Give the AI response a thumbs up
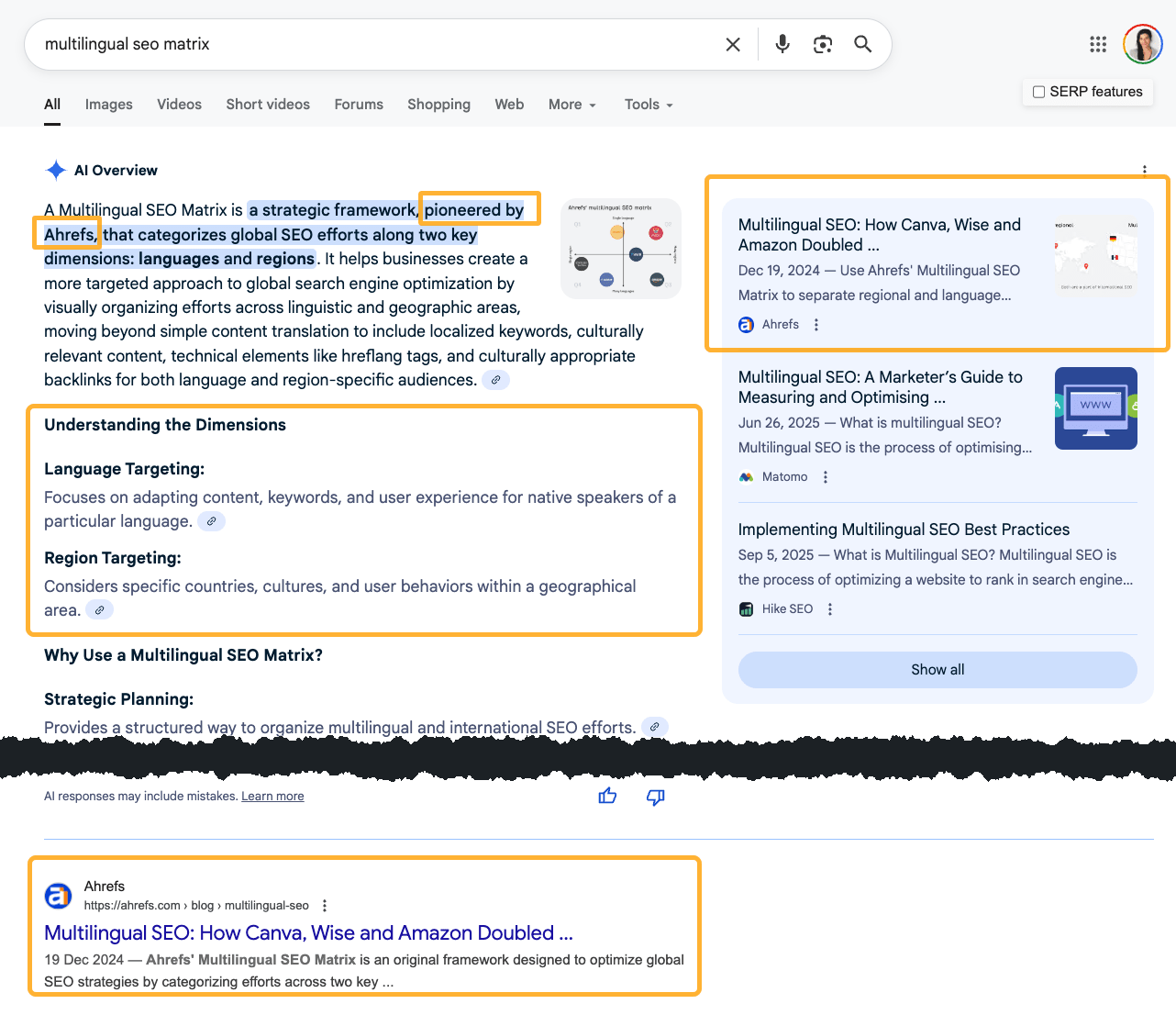1176x1015 pixels. tap(607, 797)
